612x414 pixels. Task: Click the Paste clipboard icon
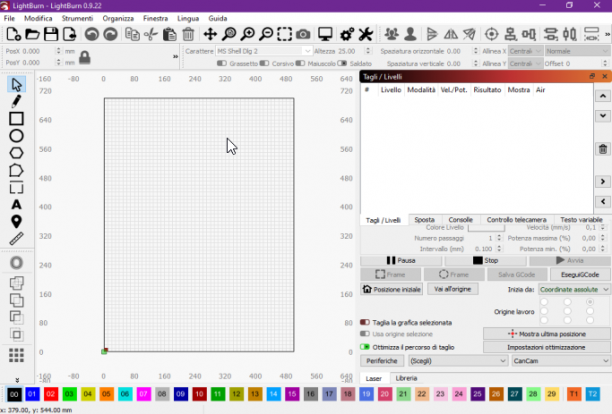(169, 34)
